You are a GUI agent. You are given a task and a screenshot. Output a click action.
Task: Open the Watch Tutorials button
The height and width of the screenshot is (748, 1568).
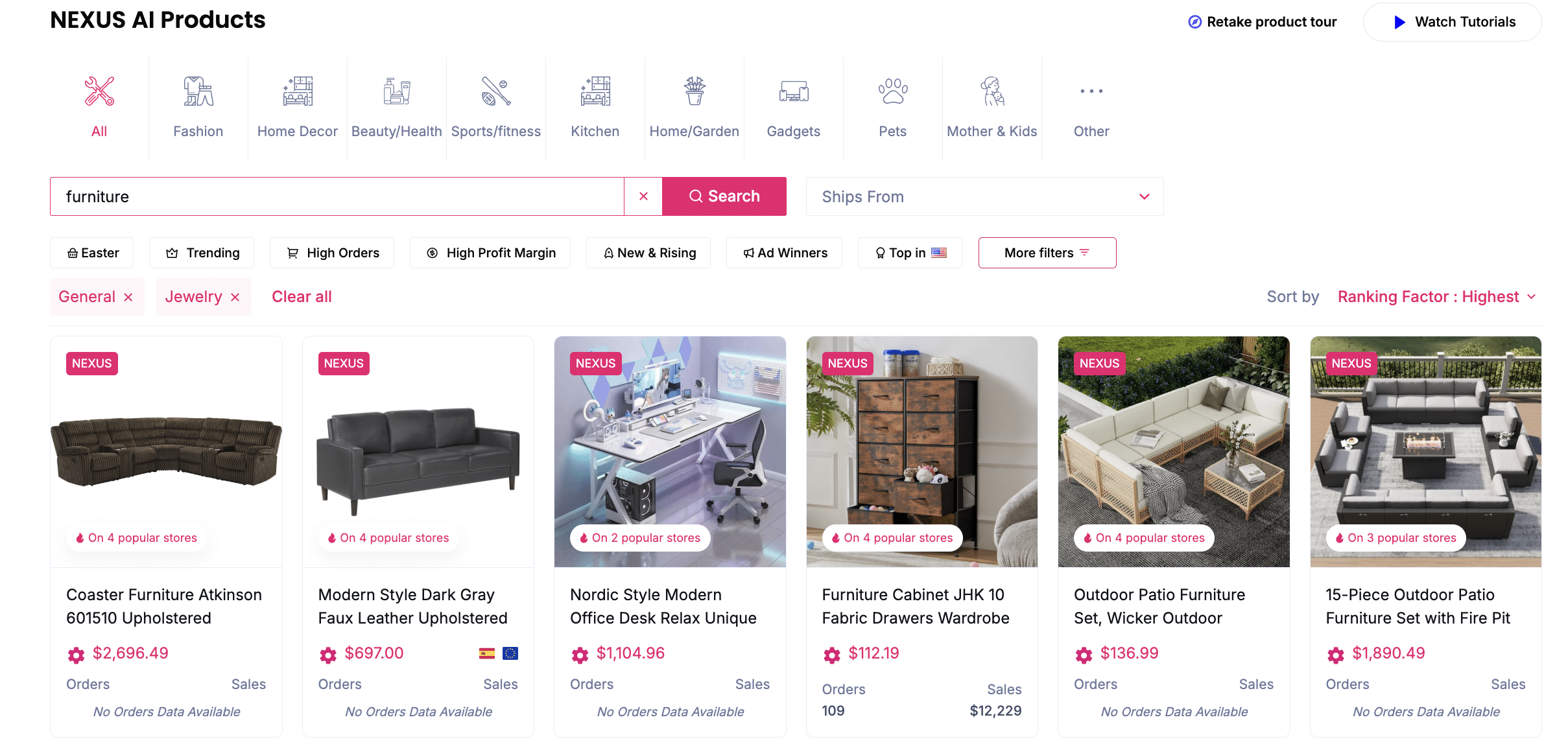point(1453,22)
